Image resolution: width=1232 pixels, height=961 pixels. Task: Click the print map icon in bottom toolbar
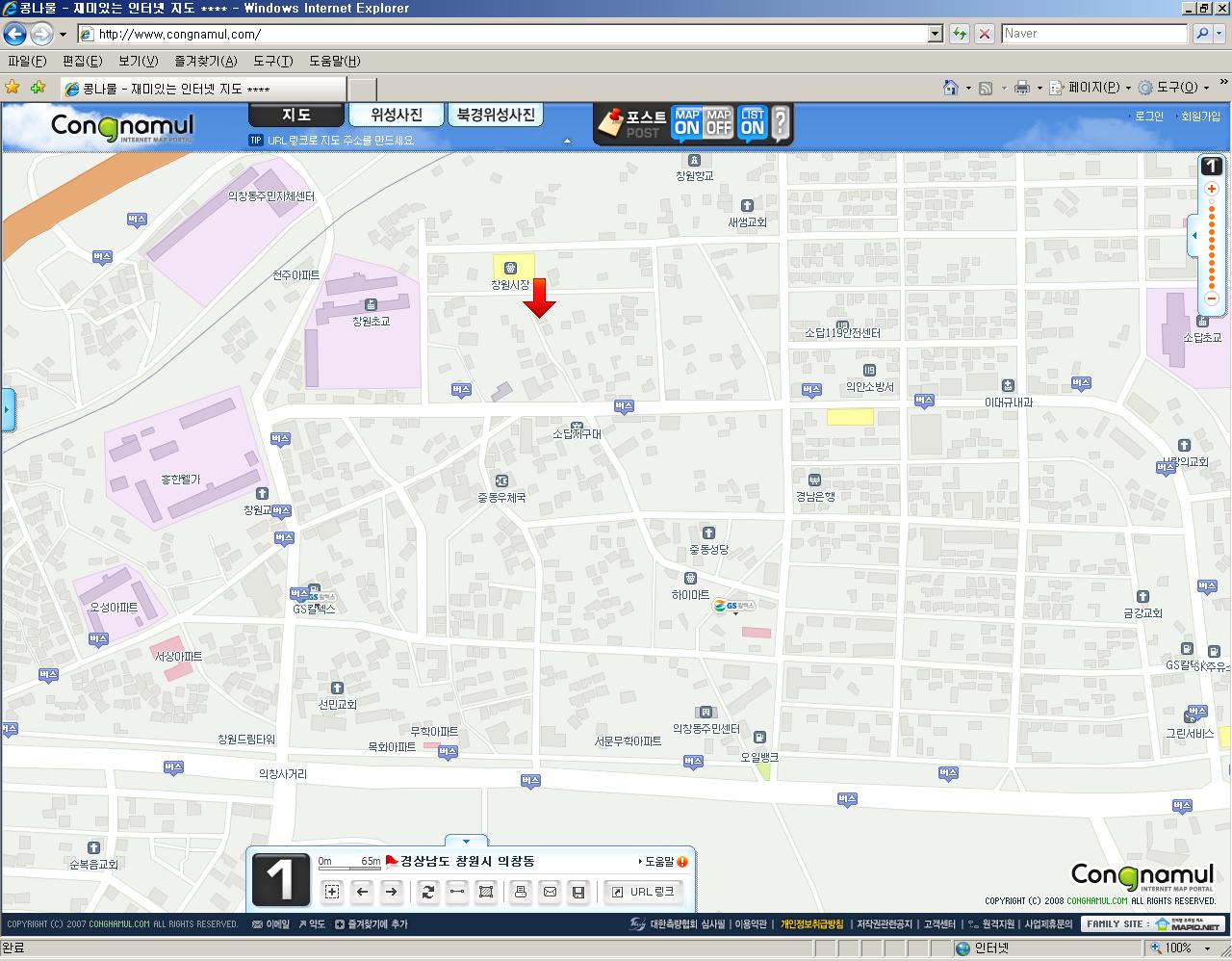(521, 892)
